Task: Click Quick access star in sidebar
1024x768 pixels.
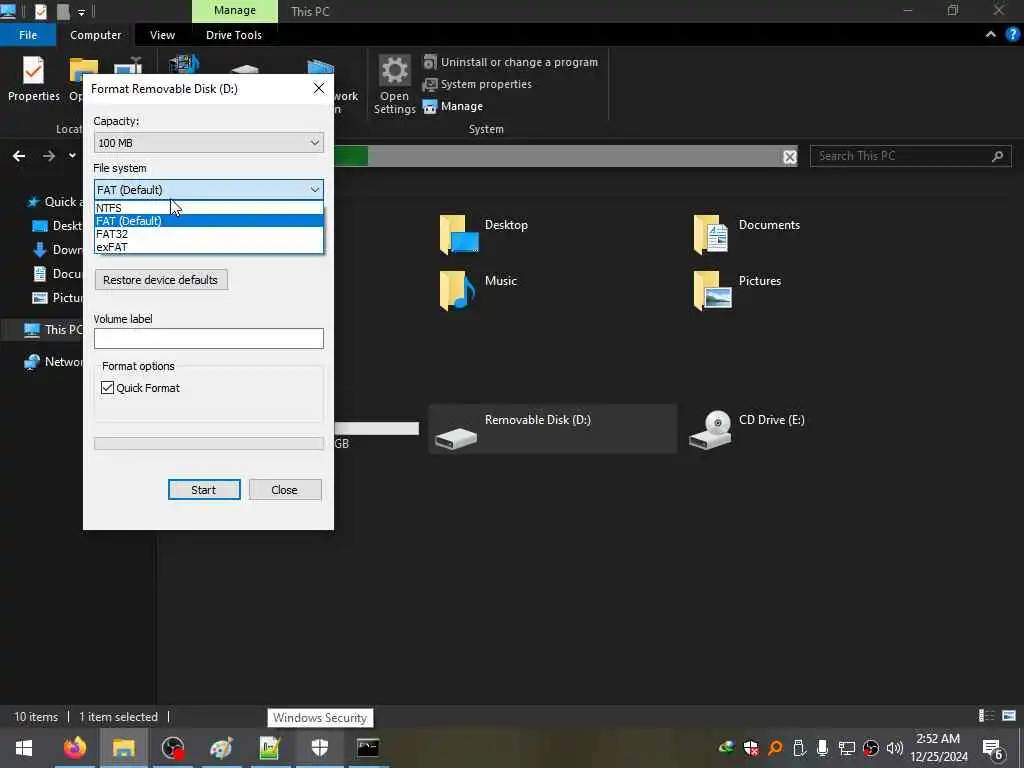Action: point(33,202)
